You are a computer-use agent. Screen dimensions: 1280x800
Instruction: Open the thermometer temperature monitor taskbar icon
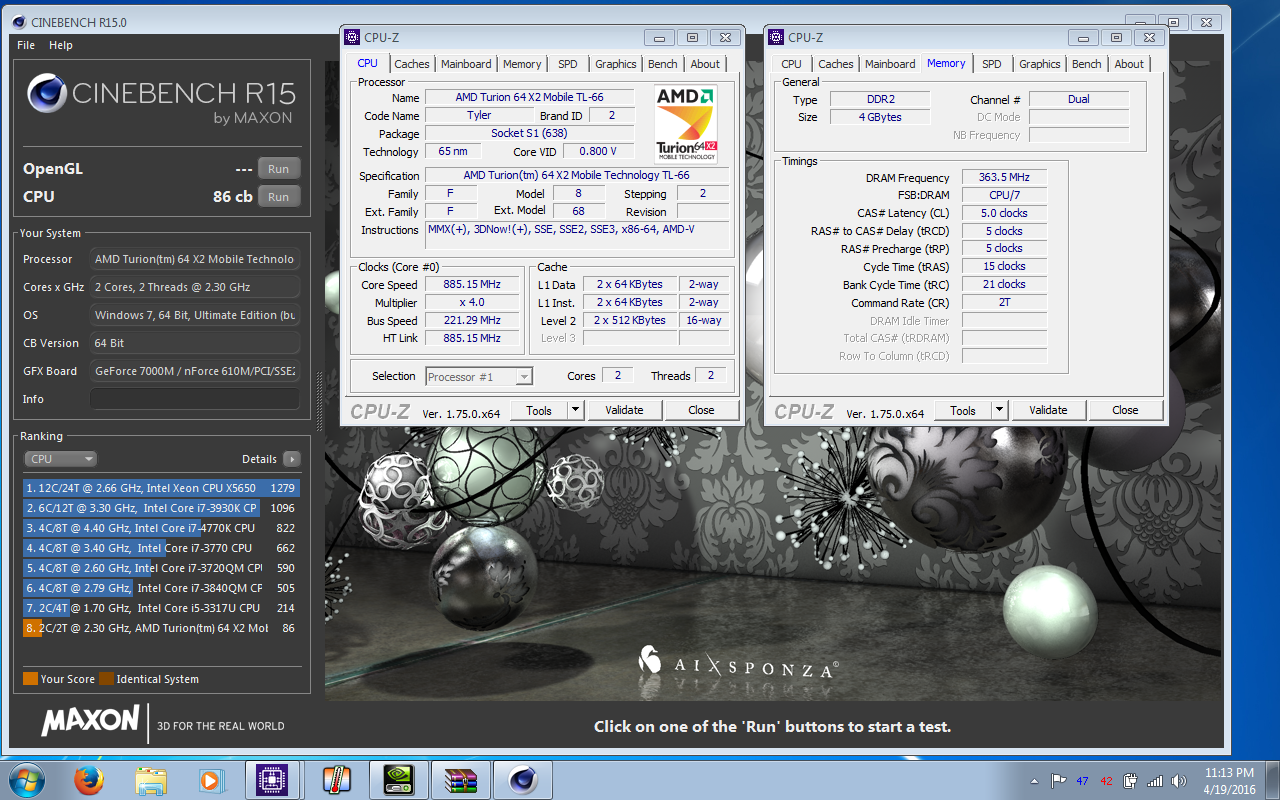point(336,779)
